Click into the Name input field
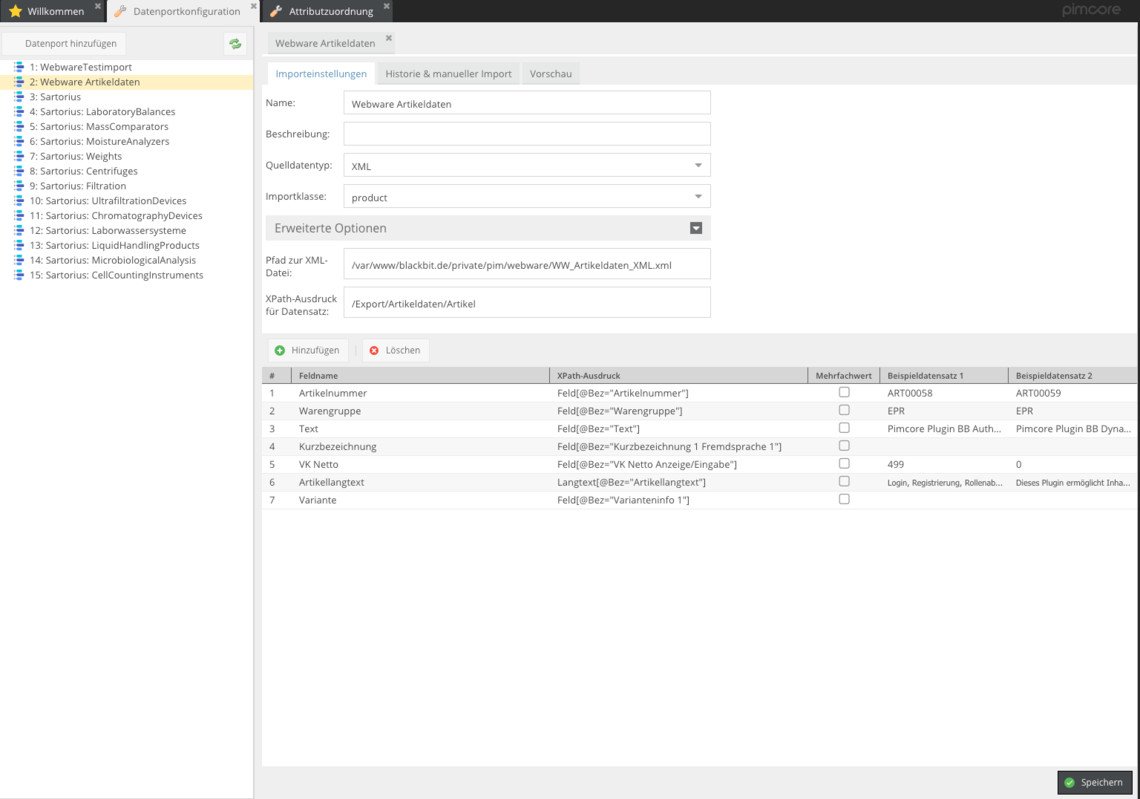Viewport: 1140px width, 799px height. (526, 103)
